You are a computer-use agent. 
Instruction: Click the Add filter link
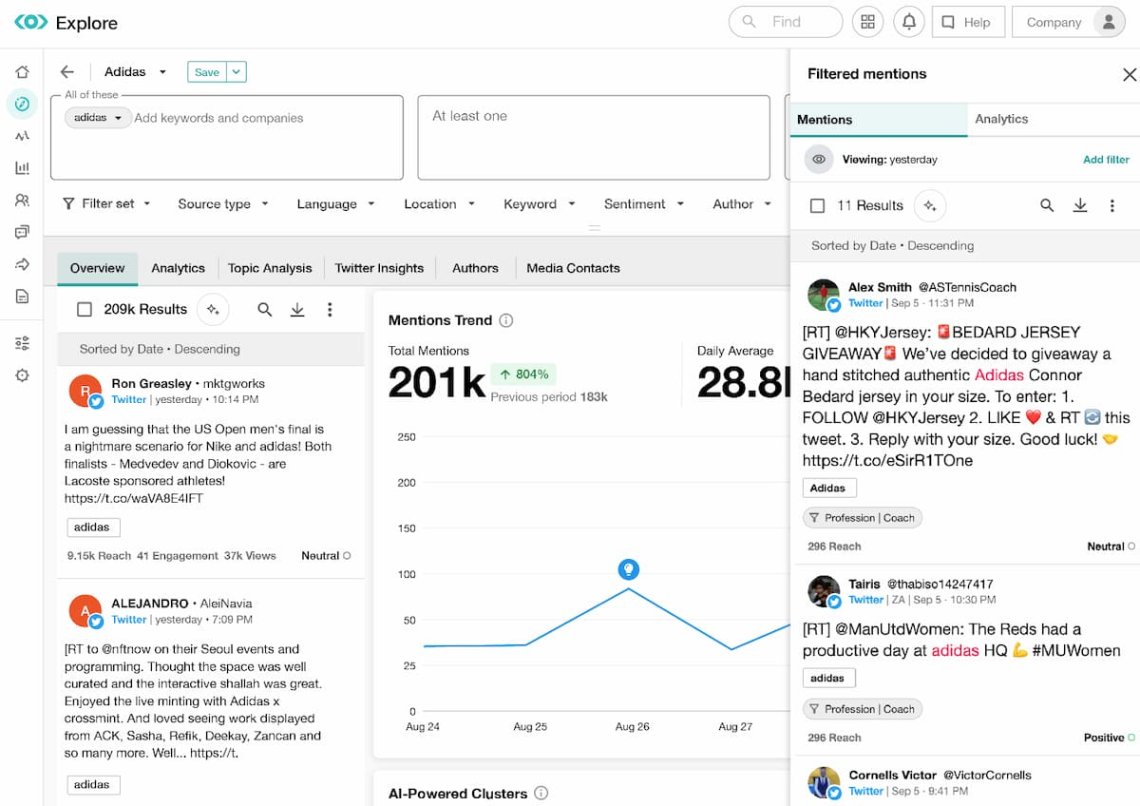pos(1105,158)
